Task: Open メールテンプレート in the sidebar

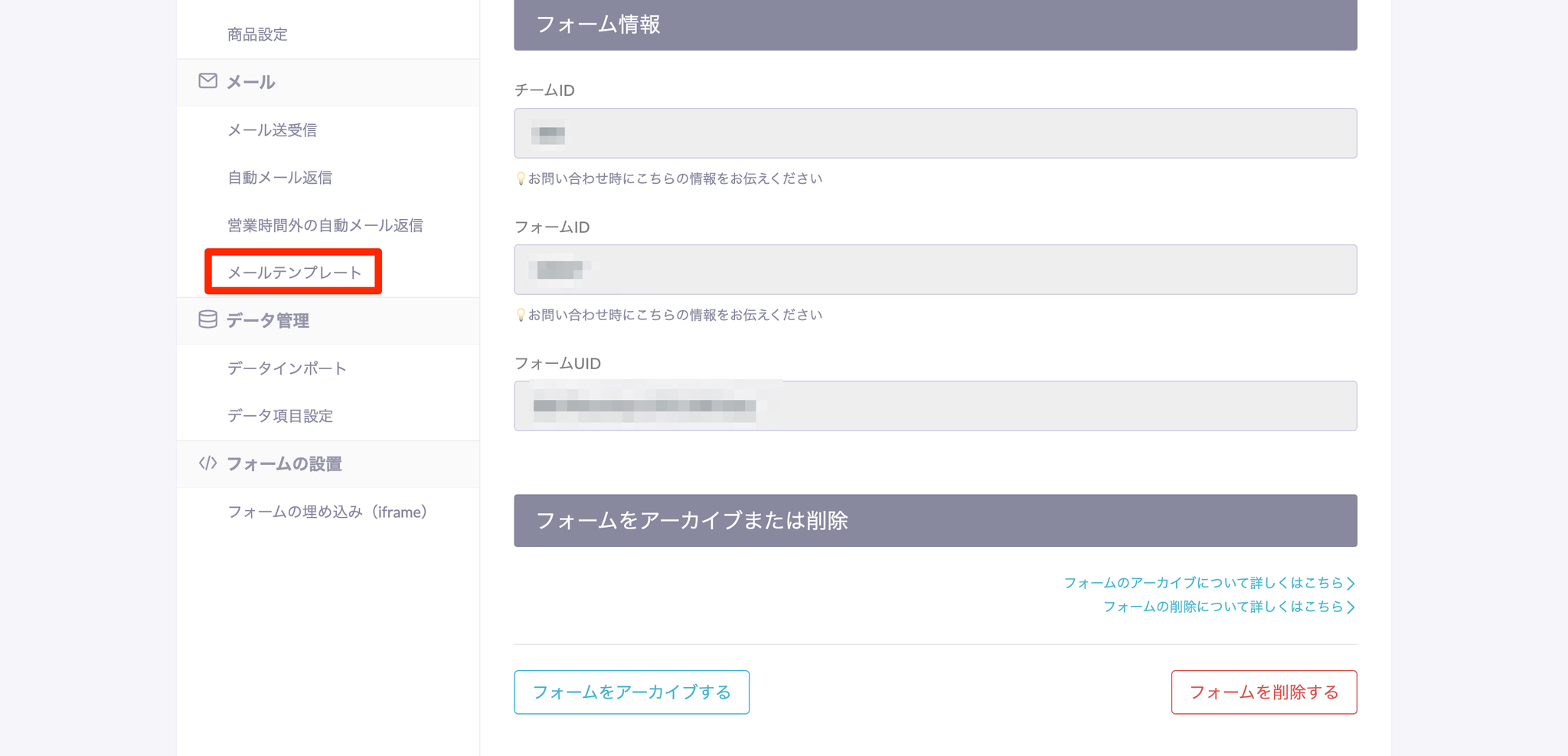Action: (295, 273)
